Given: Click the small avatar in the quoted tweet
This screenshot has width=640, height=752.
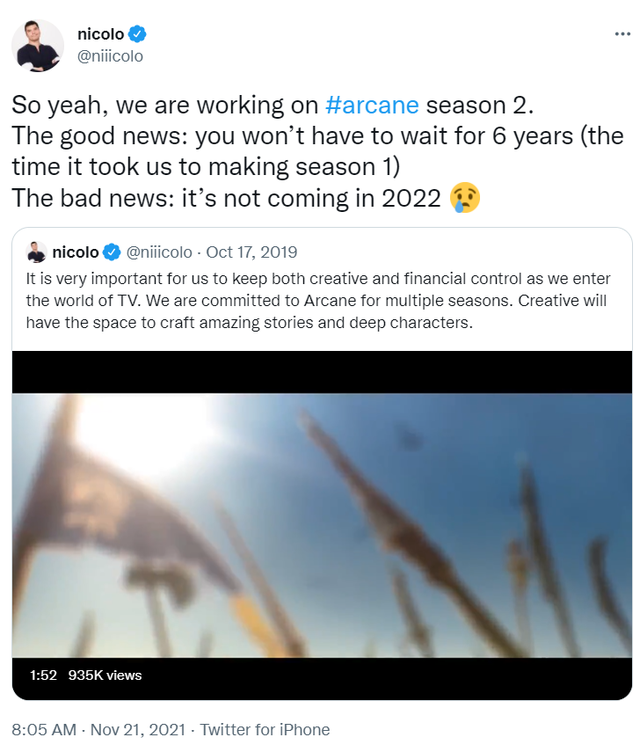Looking at the screenshot, I should (x=36, y=252).
